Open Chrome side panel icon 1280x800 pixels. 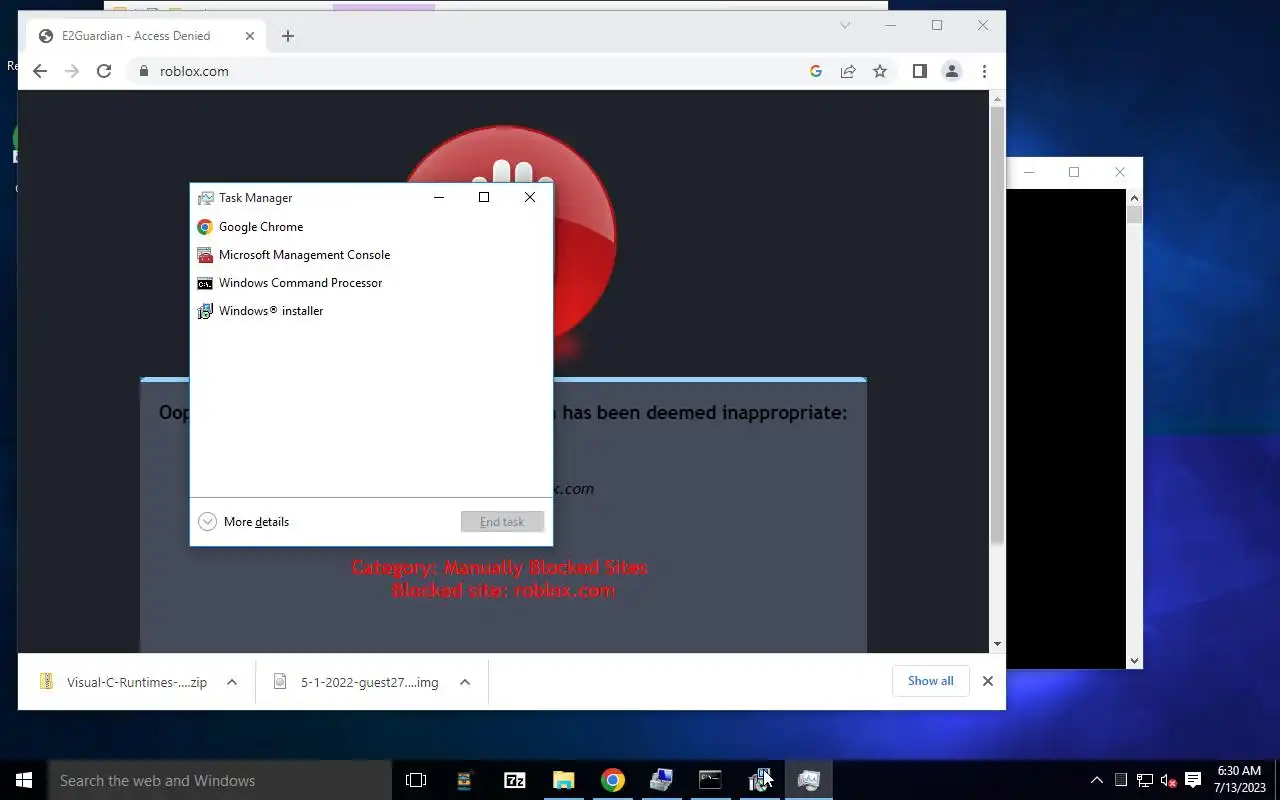tap(920, 71)
